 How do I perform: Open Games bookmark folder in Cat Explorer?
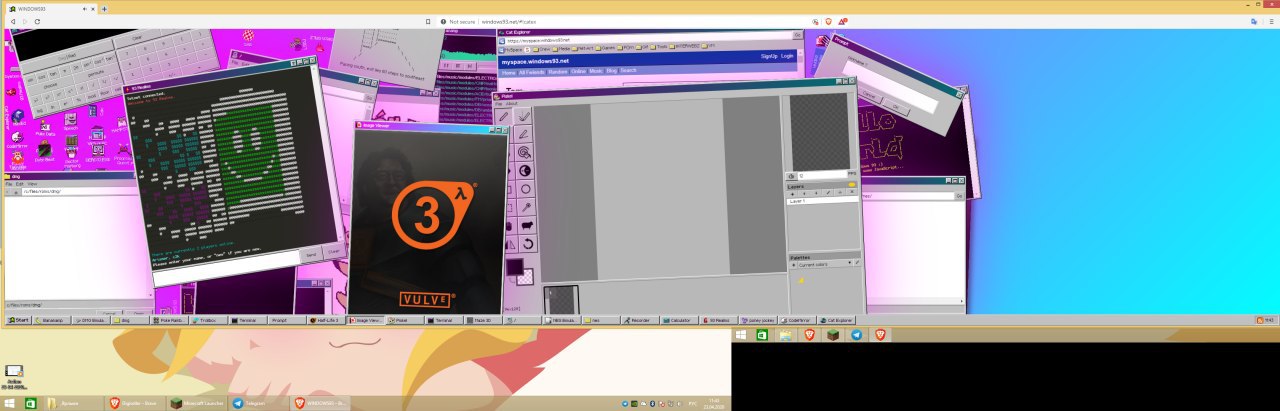(x=605, y=48)
